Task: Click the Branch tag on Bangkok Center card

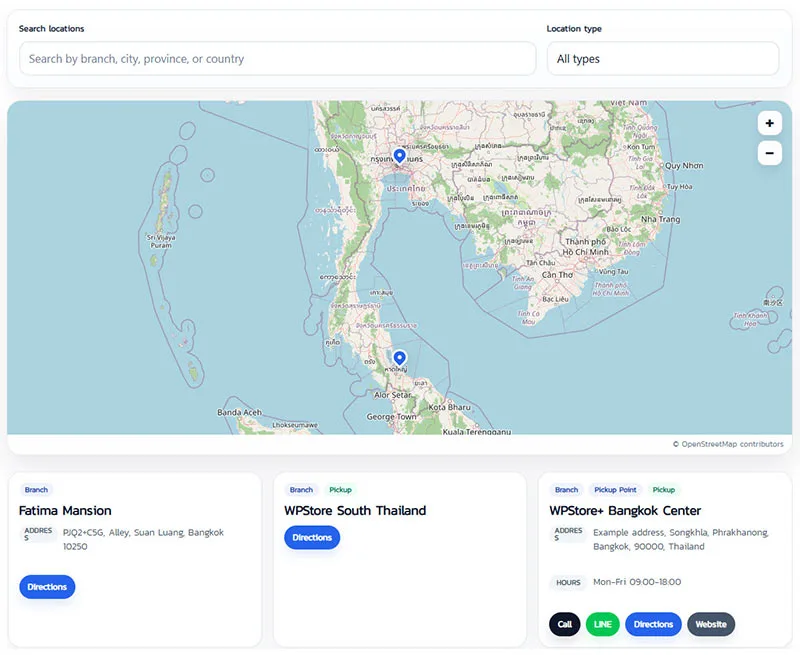Action: click(566, 490)
